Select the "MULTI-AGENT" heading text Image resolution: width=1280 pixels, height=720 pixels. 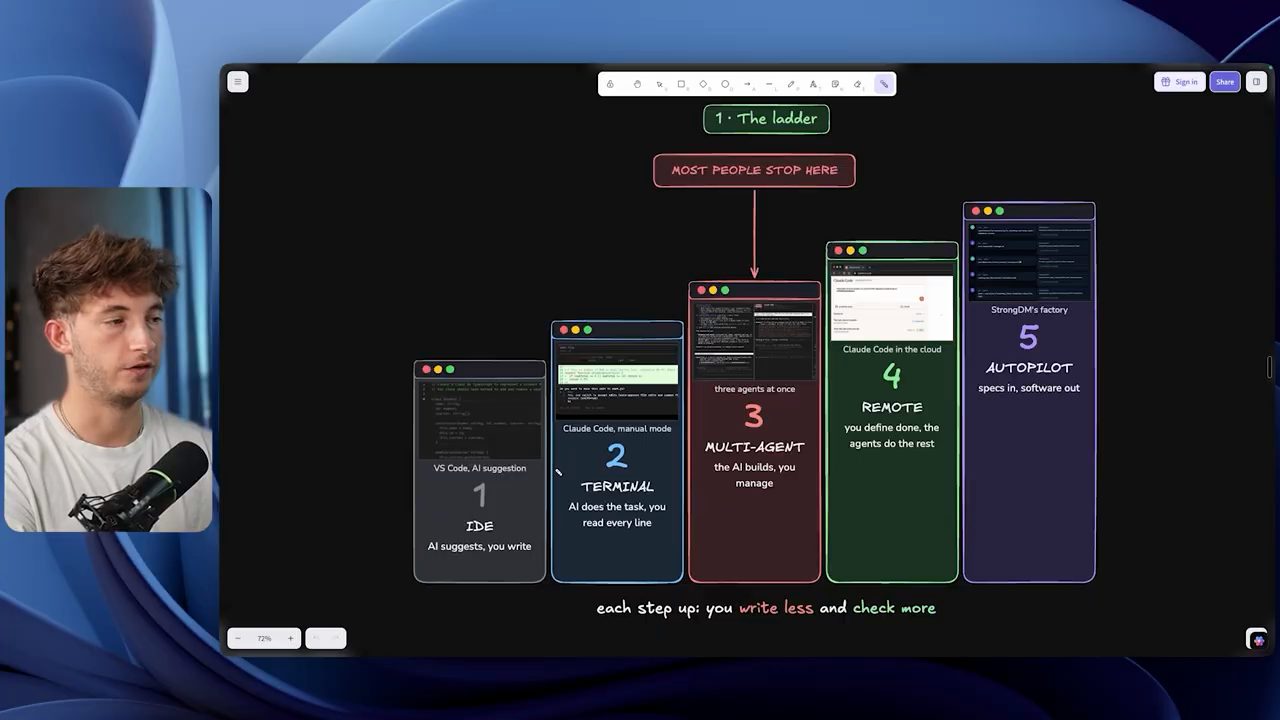pos(754,447)
